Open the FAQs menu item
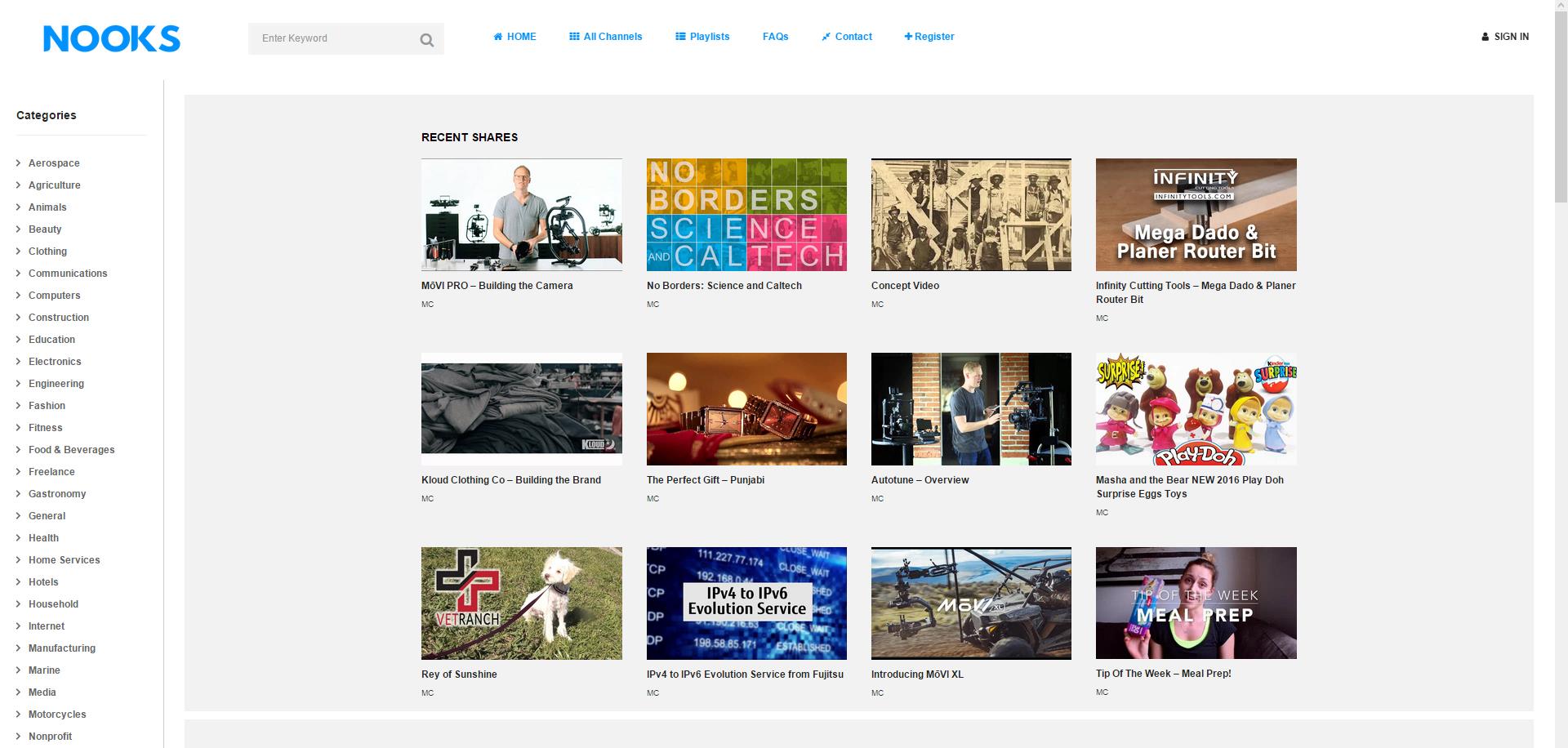1568x748 pixels. pos(776,37)
